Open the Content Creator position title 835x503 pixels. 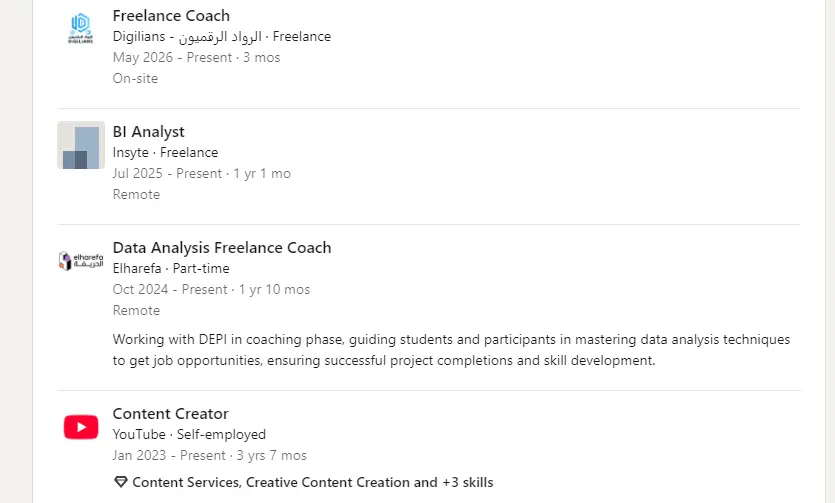click(170, 414)
